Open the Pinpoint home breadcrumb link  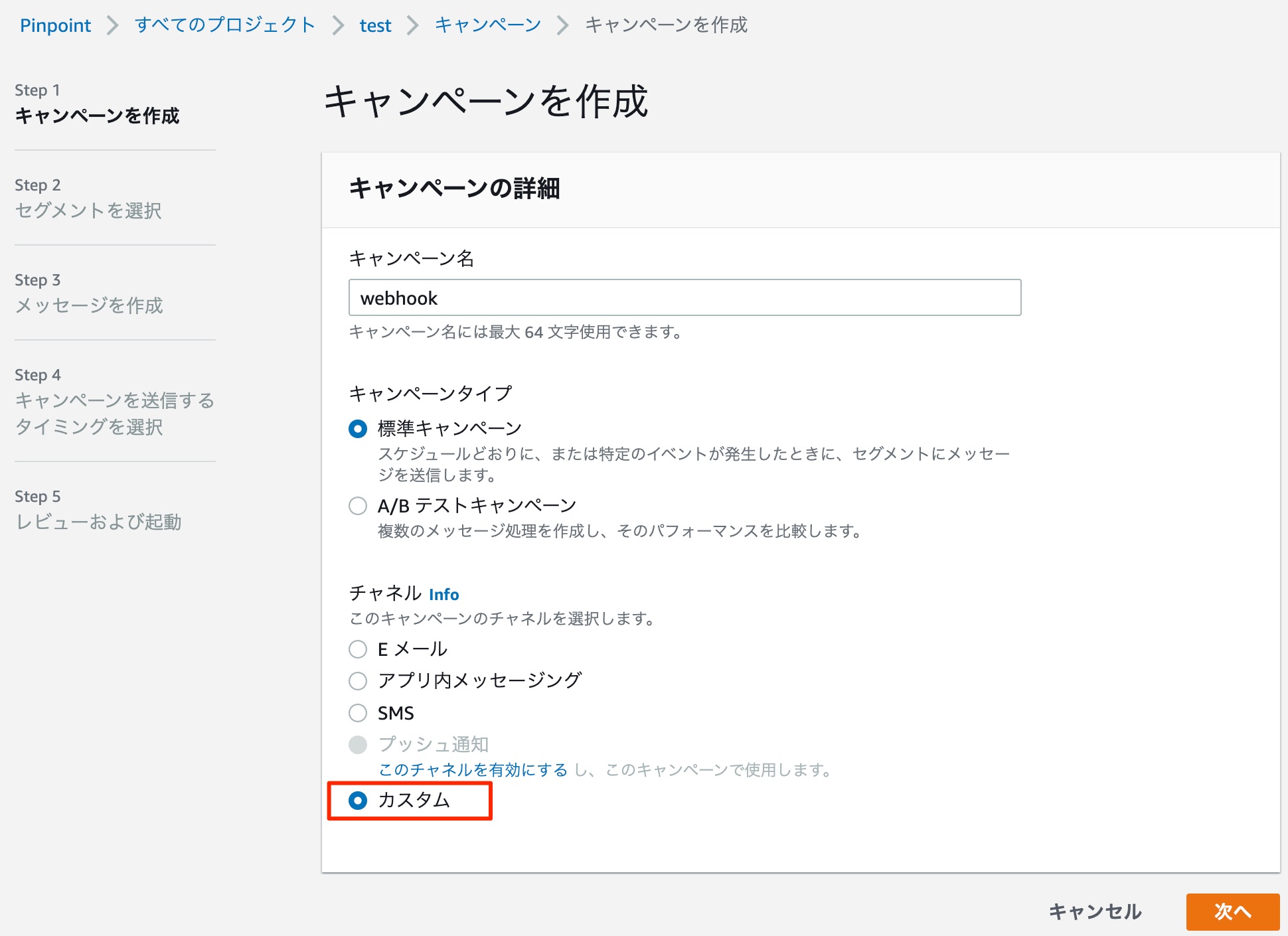(x=56, y=25)
